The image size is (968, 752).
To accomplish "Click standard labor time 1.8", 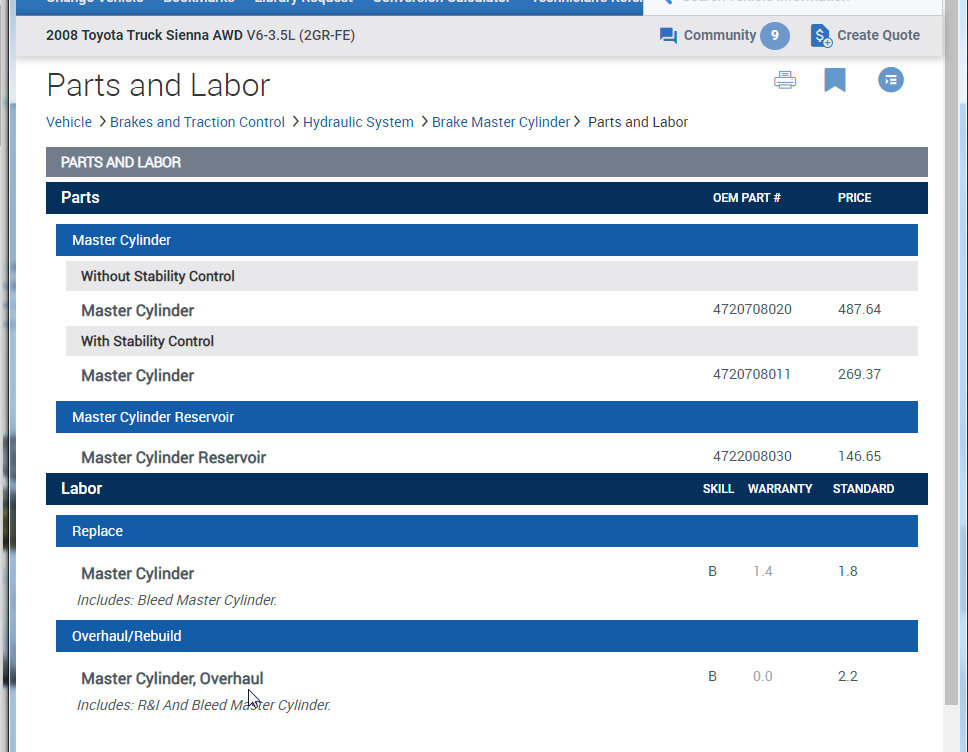I will coord(848,571).
